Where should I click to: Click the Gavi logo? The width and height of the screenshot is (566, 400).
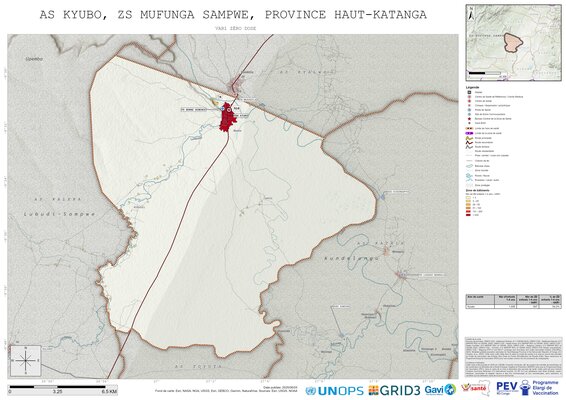click(x=440, y=390)
